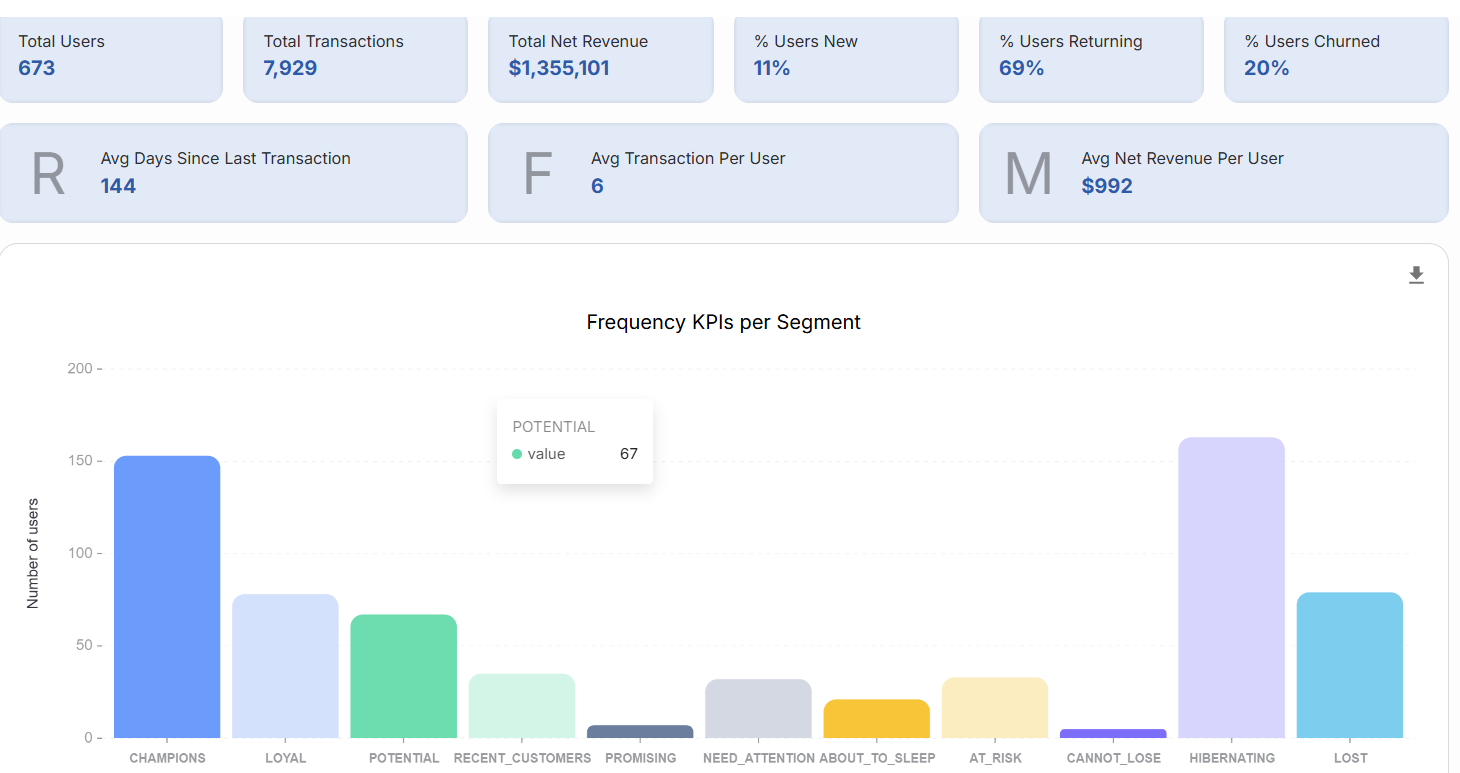
Task: Select the HIBERNATING segment bar
Action: pyautogui.click(x=1231, y=588)
